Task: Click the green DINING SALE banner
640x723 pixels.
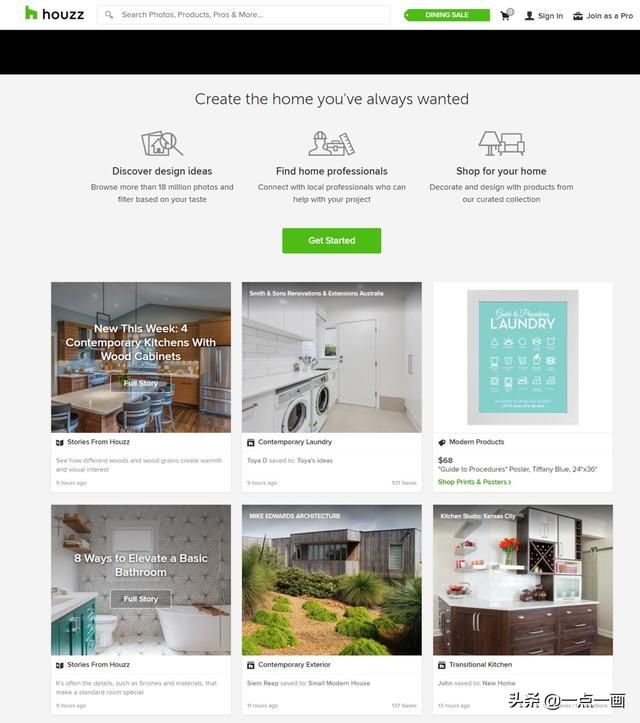Action: pyautogui.click(x=447, y=15)
